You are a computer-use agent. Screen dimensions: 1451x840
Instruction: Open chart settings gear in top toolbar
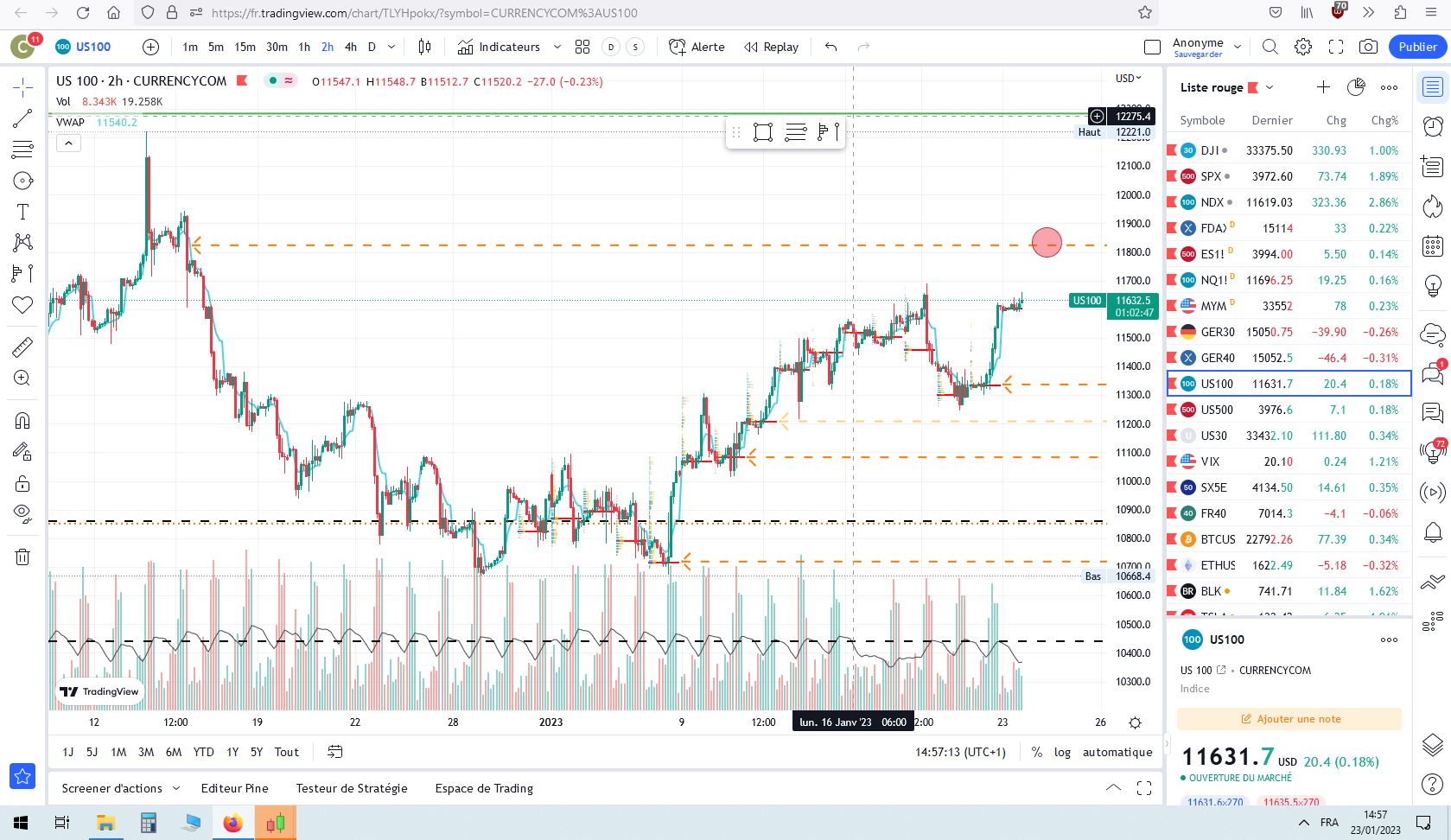[1303, 47]
